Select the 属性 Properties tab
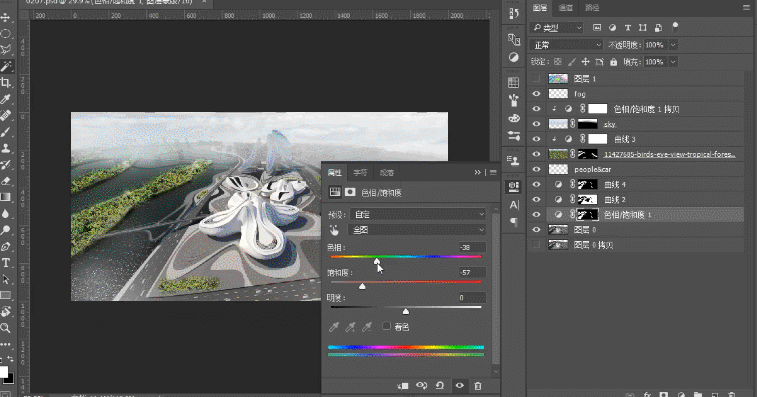The height and width of the screenshot is (397, 757). [x=334, y=172]
